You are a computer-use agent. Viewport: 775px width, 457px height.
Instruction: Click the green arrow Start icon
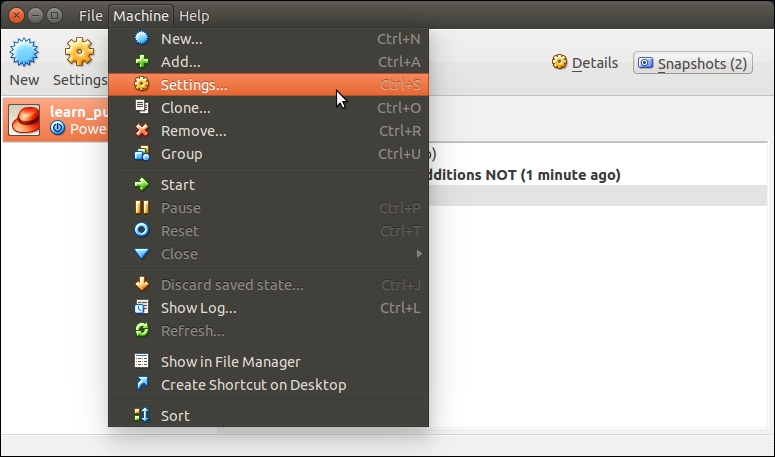click(142, 185)
